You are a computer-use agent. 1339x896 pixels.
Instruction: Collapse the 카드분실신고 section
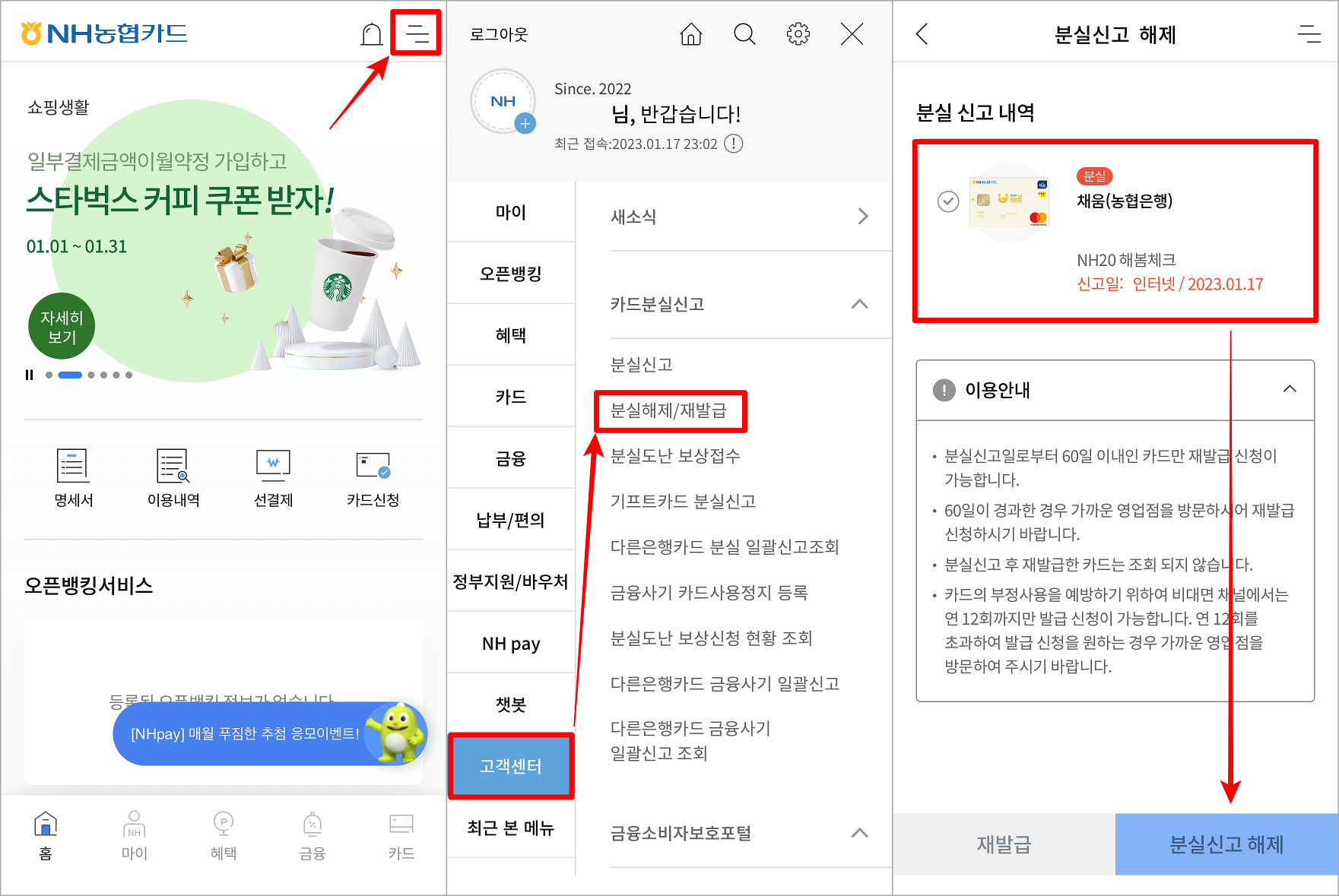[859, 304]
